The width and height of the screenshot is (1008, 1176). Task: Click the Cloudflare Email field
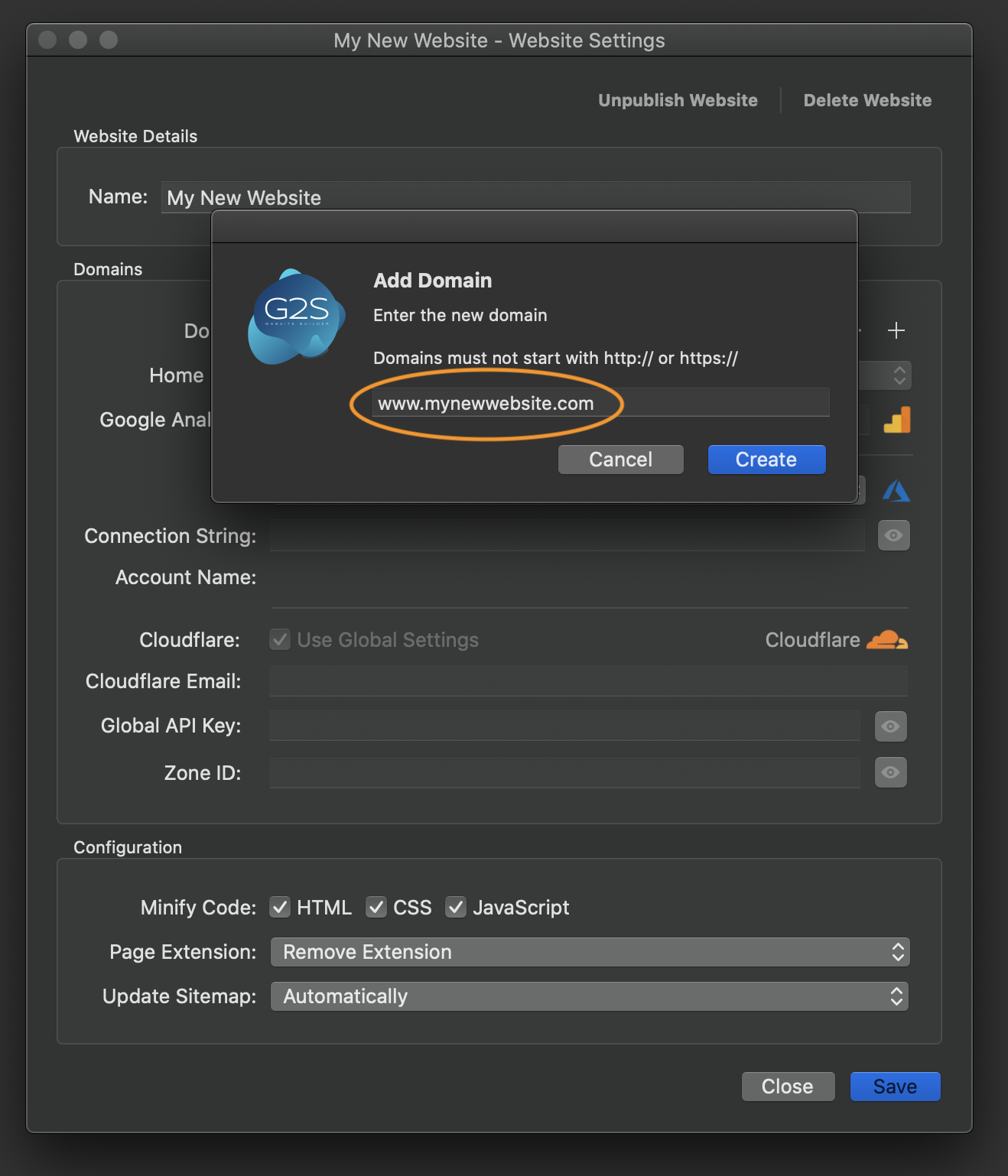click(588, 681)
